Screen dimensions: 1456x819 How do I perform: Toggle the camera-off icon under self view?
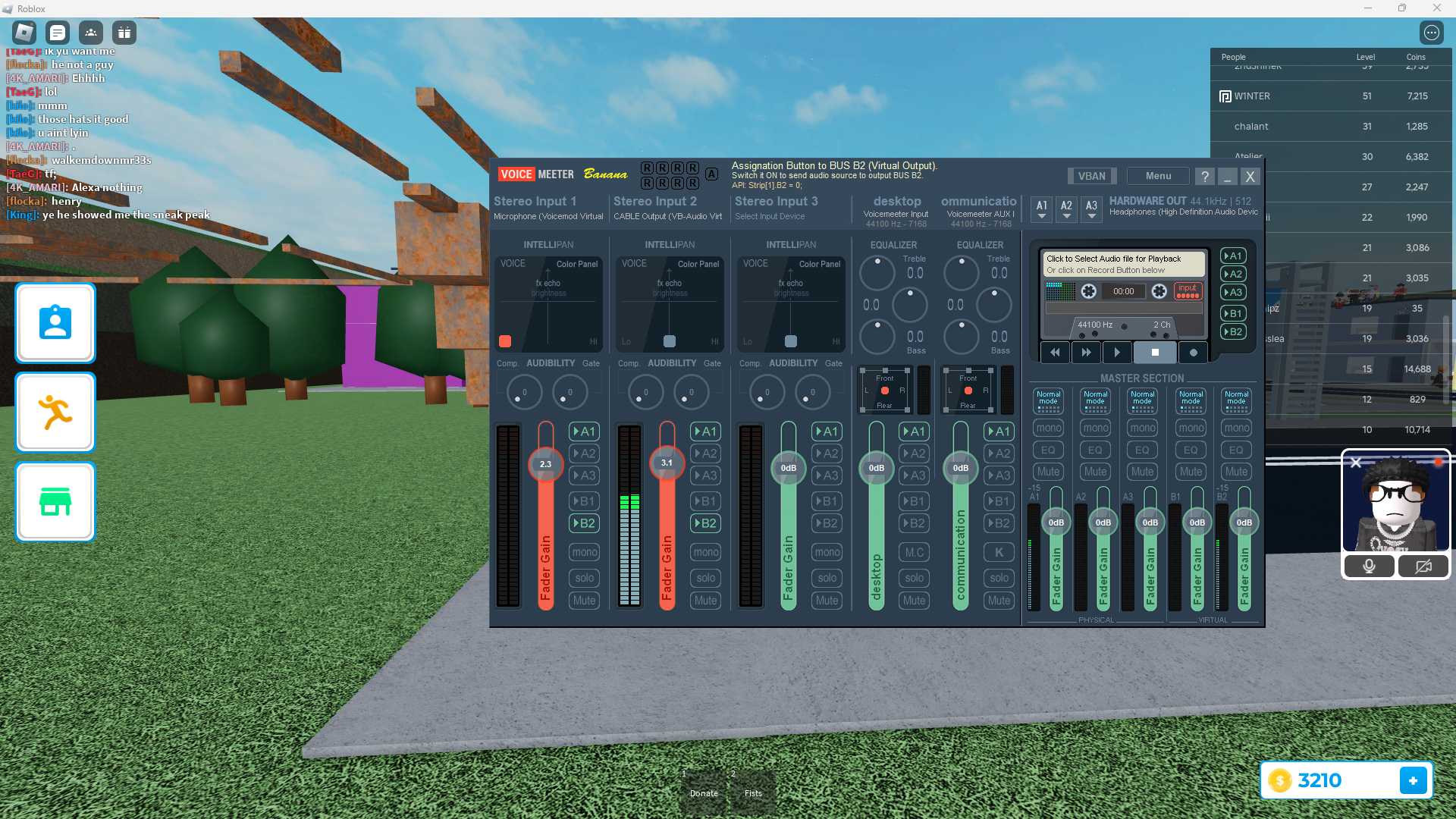tap(1423, 566)
